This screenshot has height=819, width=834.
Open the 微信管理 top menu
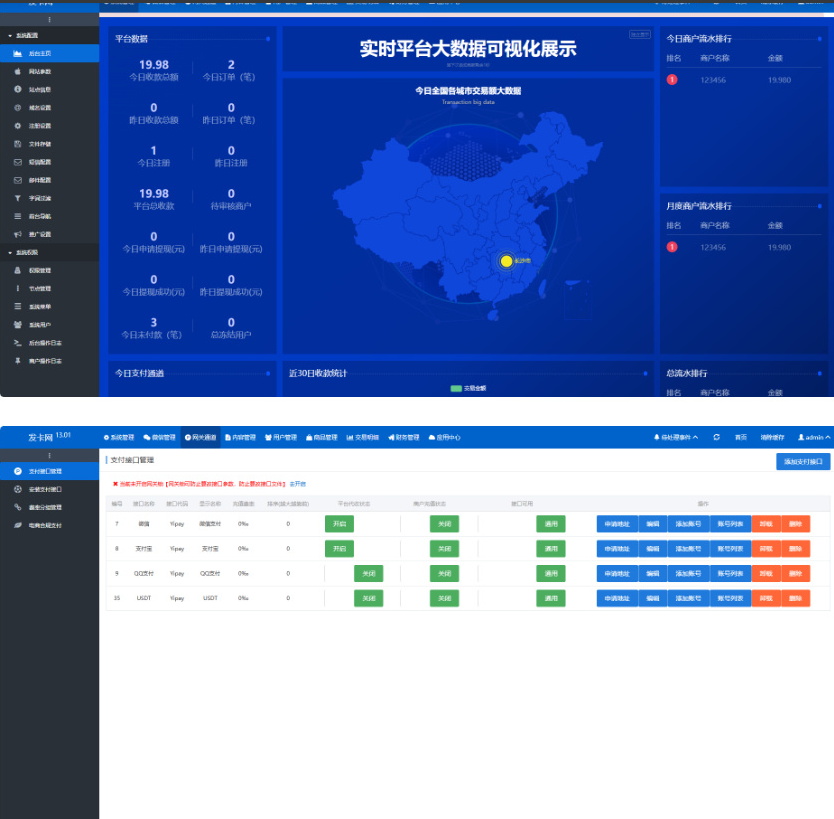(x=160, y=437)
